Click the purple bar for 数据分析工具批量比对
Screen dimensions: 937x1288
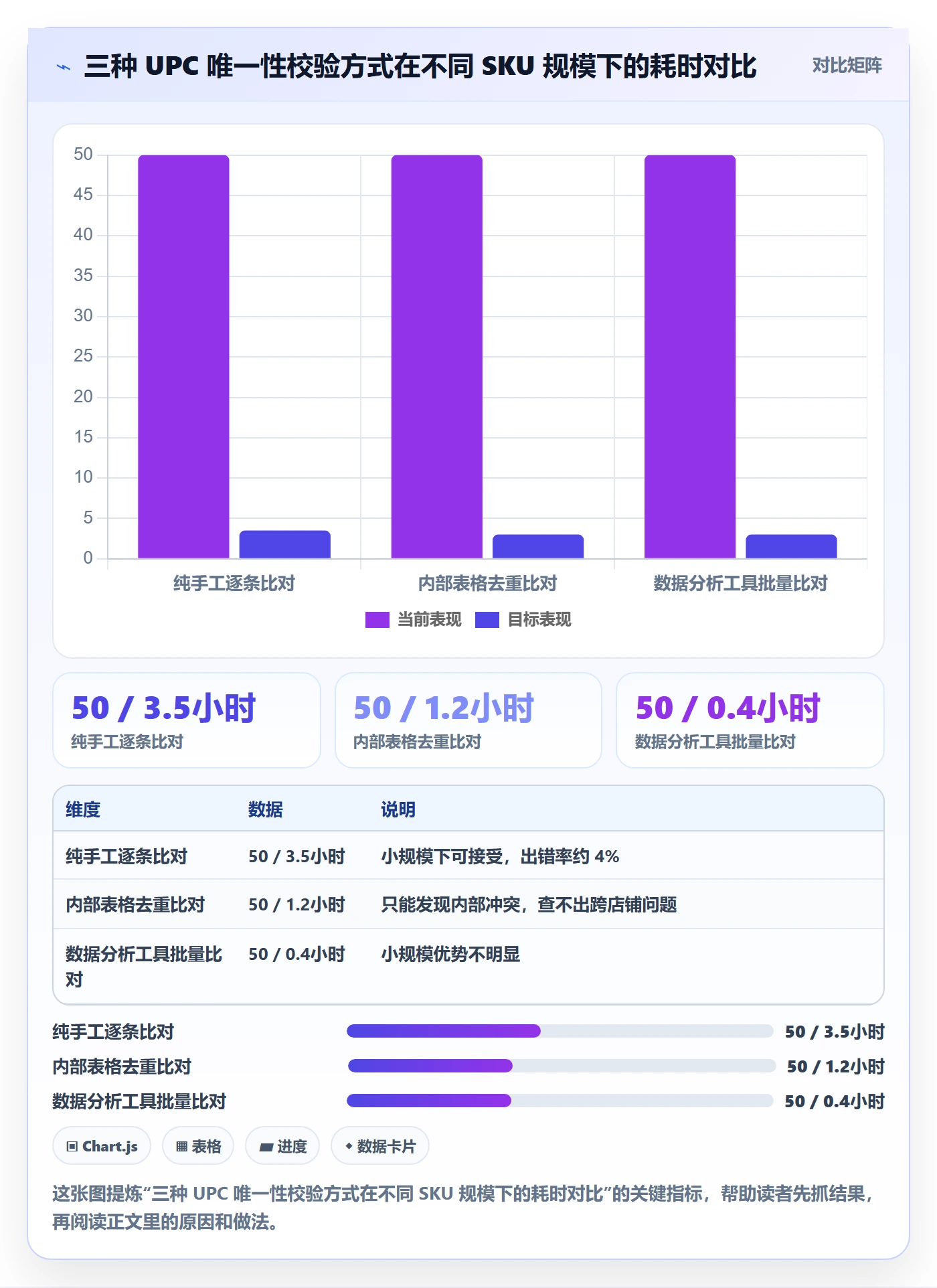coord(689,356)
